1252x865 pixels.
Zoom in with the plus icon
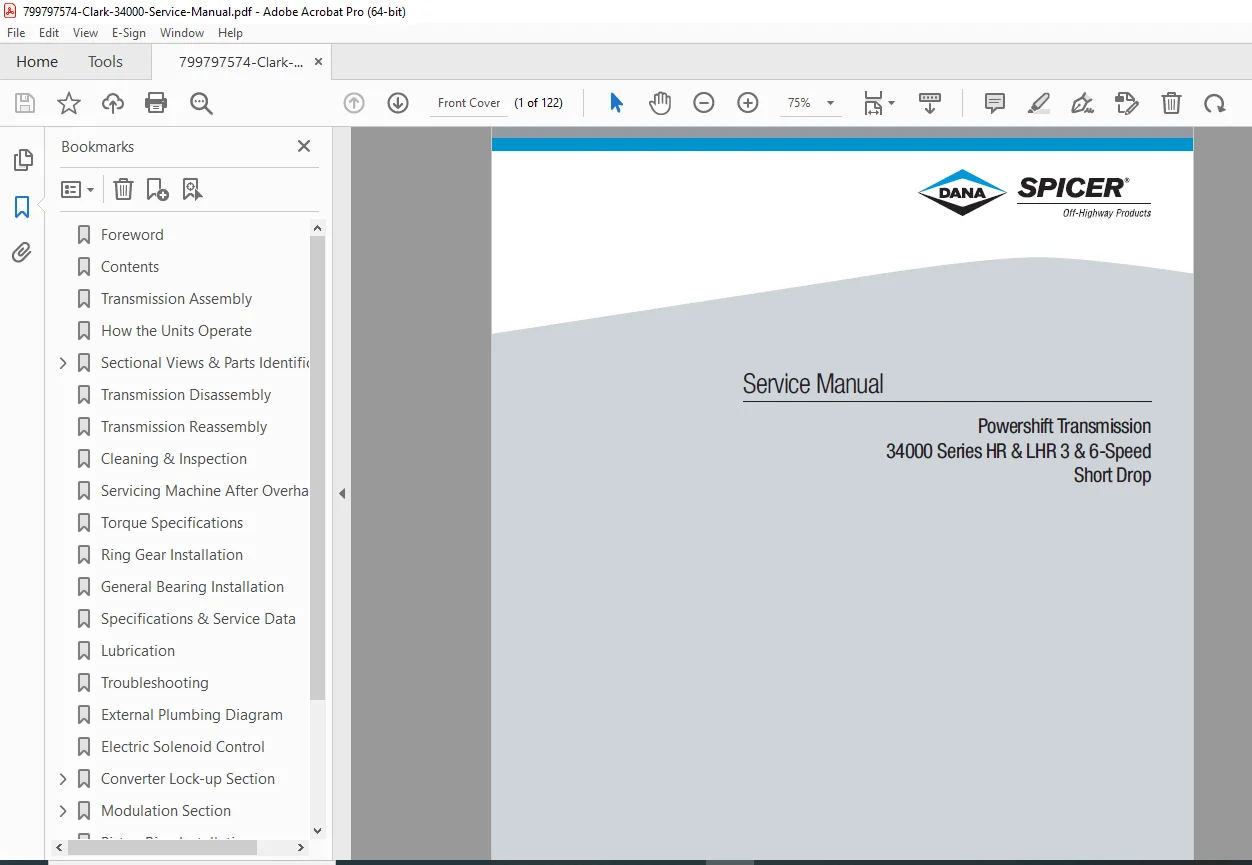748,103
